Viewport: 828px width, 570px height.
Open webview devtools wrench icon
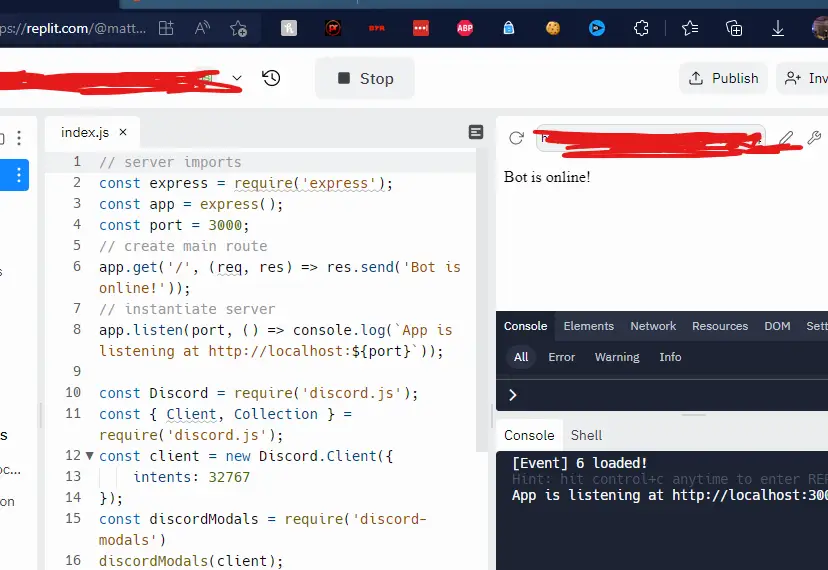[814, 138]
